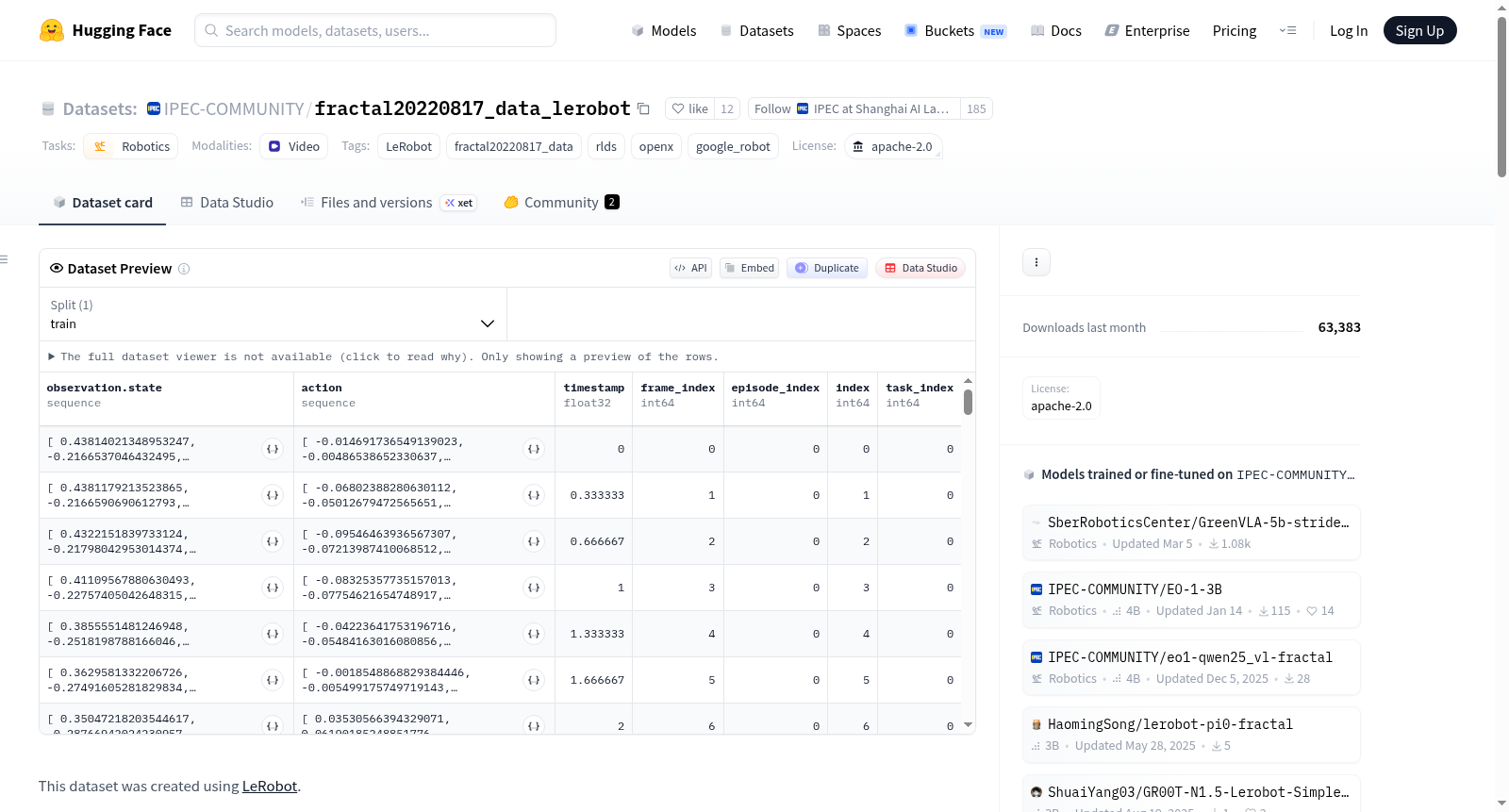Open the IPEC-COMMUNITY/eo1-qwen25_vl-fractal model card
1509x812 pixels.
click(x=1191, y=668)
